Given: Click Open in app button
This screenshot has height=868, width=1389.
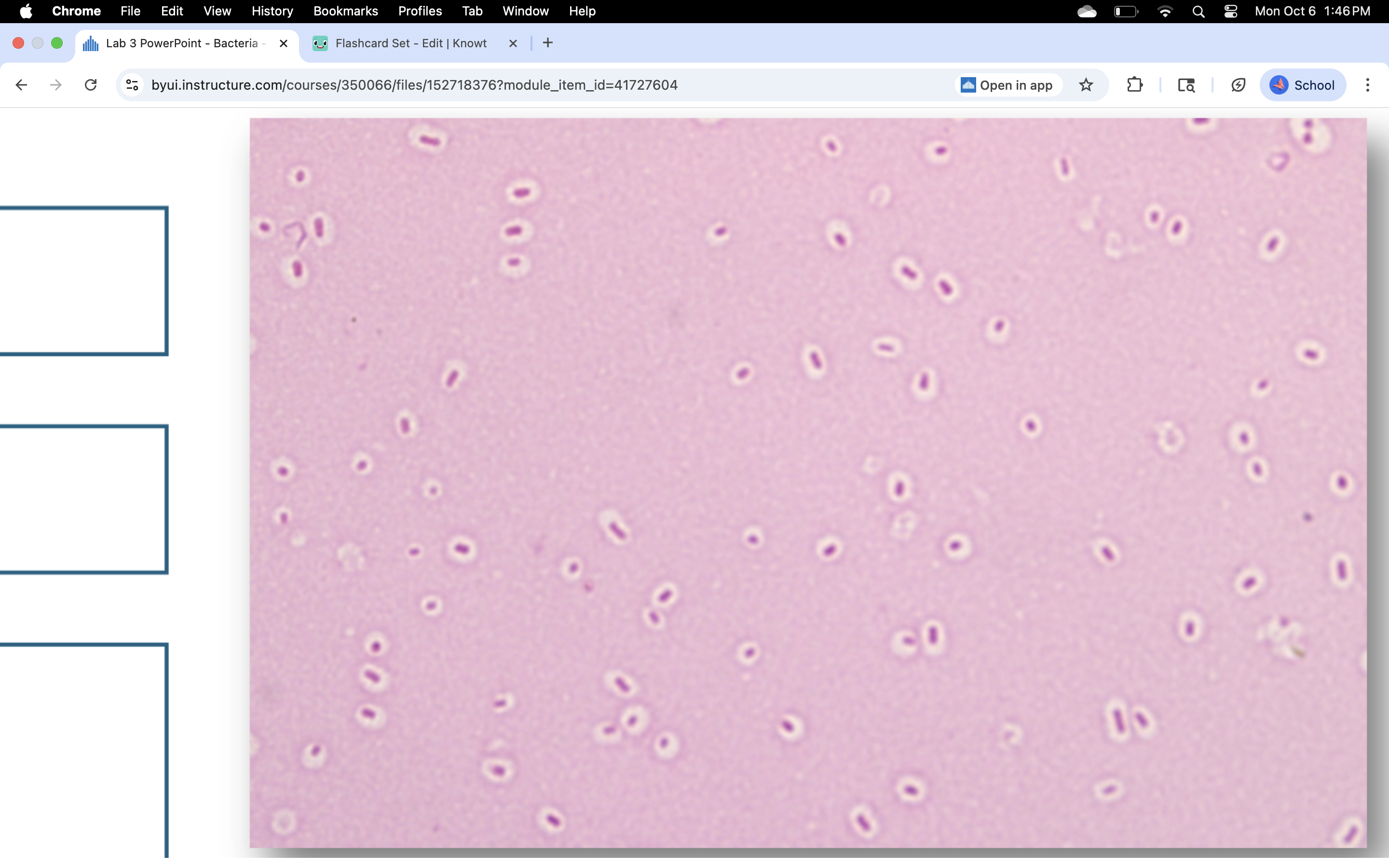Looking at the screenshot, I should [1008, 85].
